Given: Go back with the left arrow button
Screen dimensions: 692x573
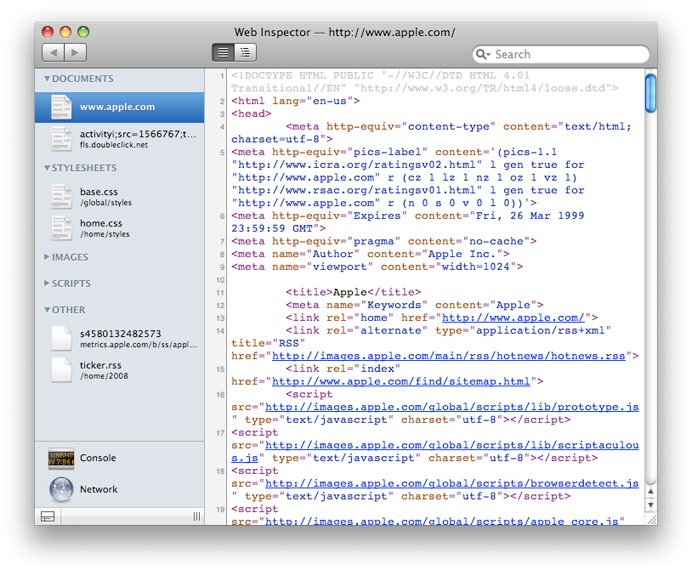Looking at the screenshot, I should tap(53, 53).
